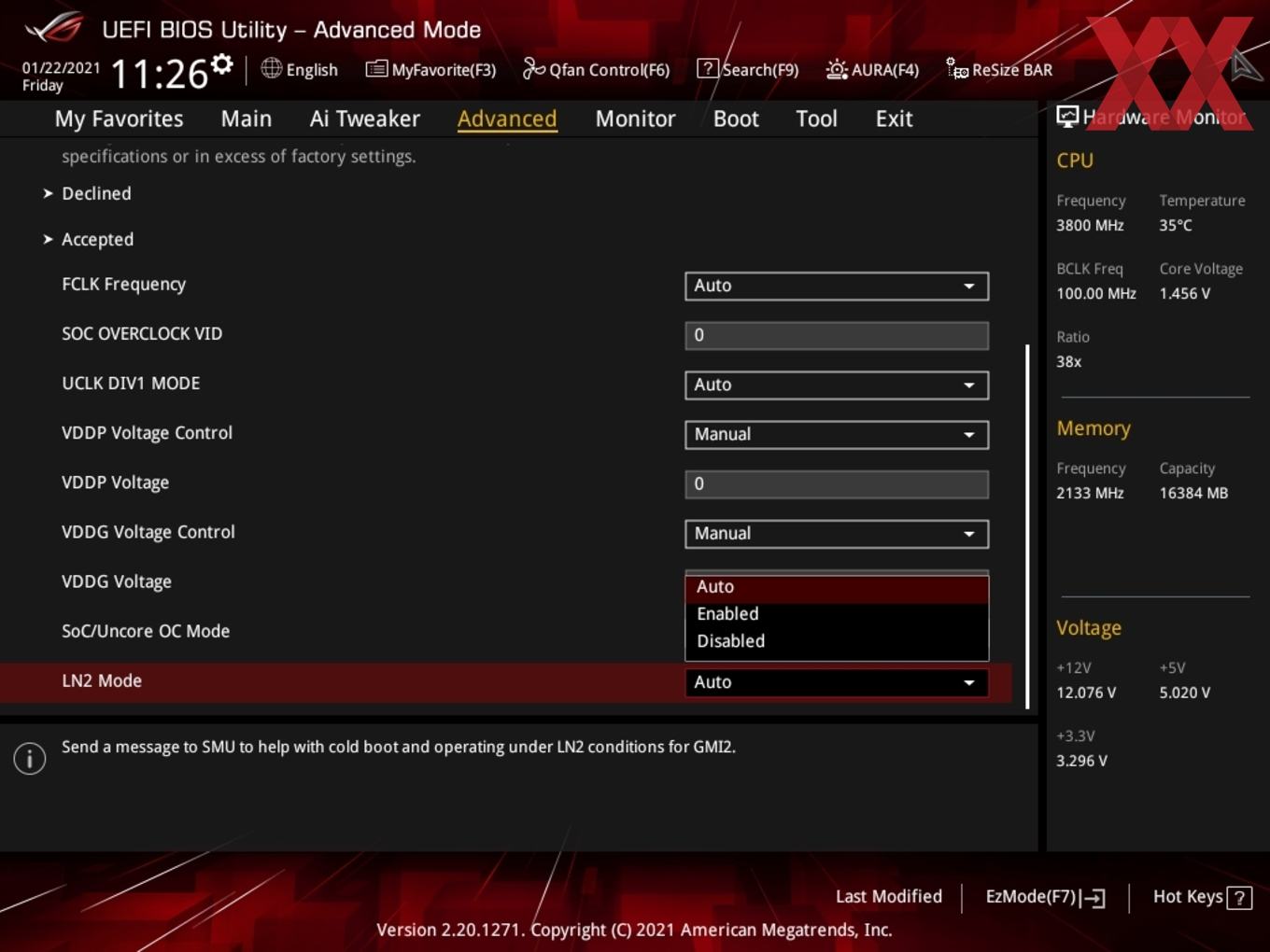Click the ReSize BAR button

(999, 69)
